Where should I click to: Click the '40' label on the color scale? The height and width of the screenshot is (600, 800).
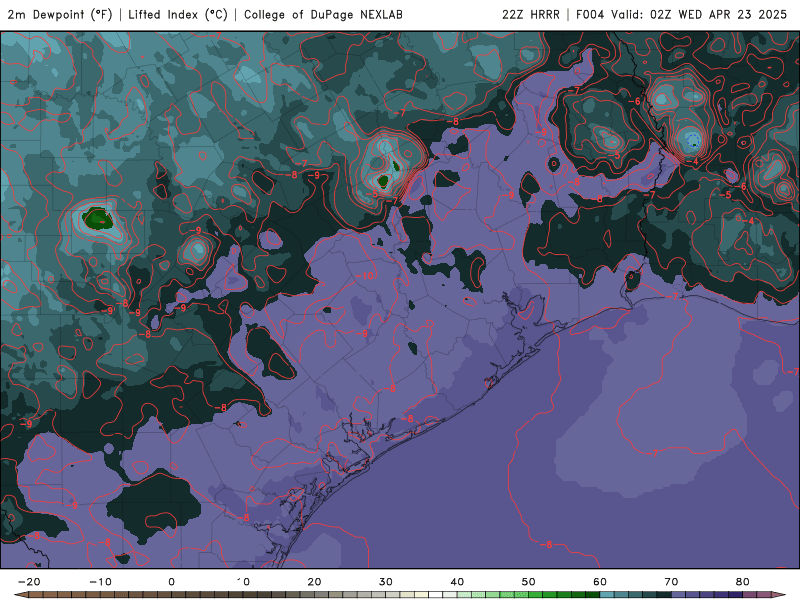[457, 582]
